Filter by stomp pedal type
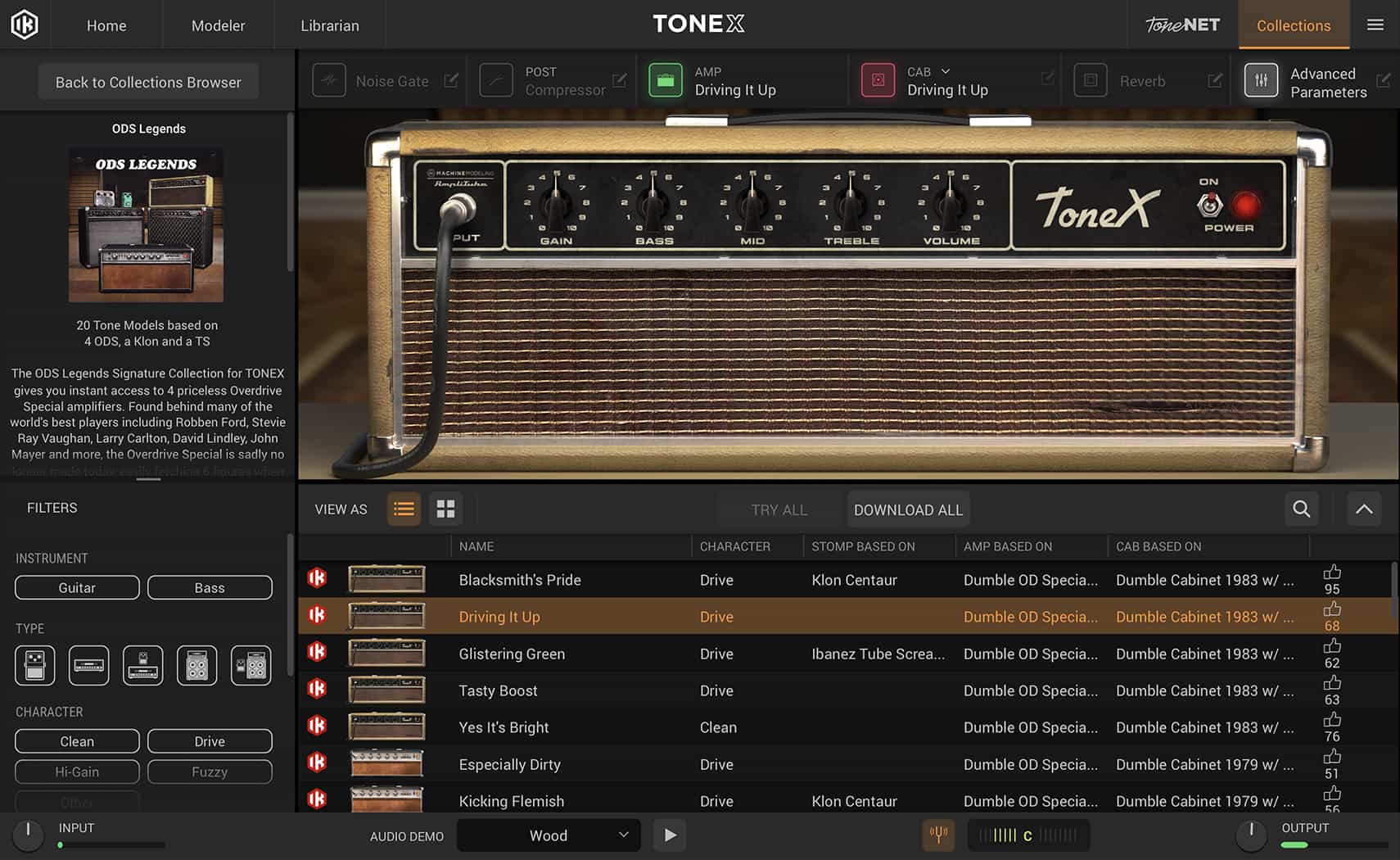The height and width of the screenshot is (860, 1400). (34, 665)
